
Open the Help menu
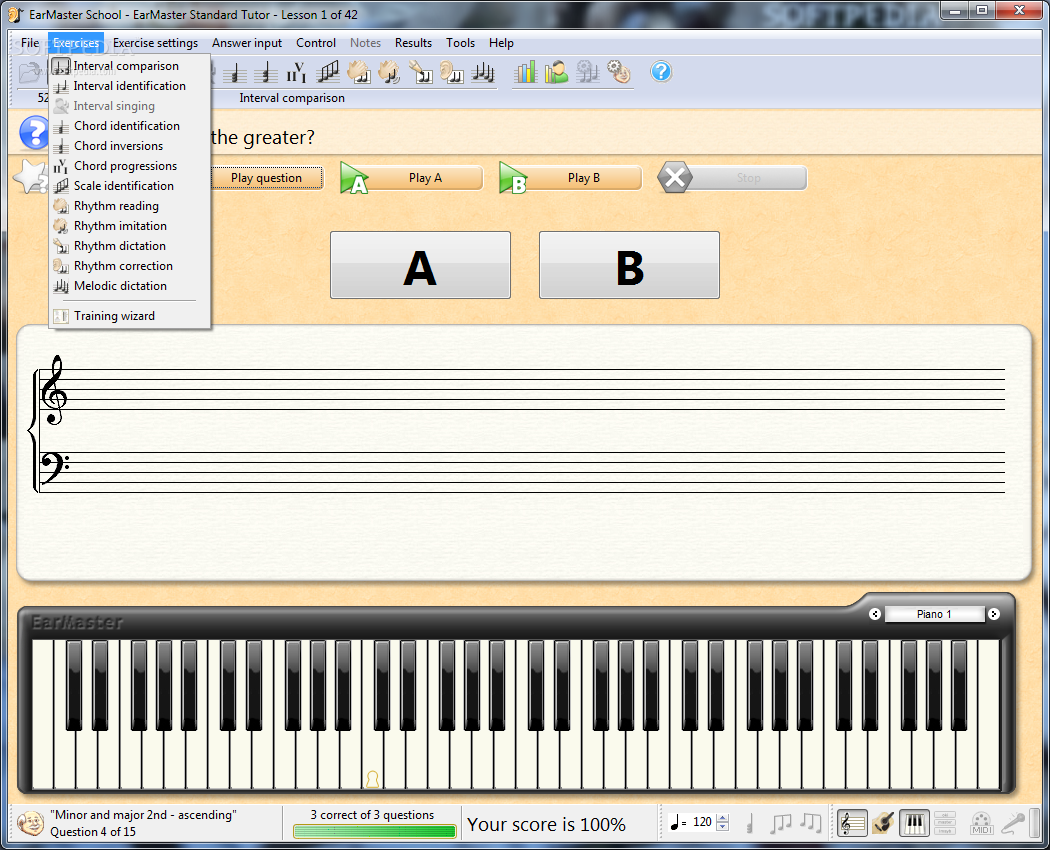coord(501,43)
